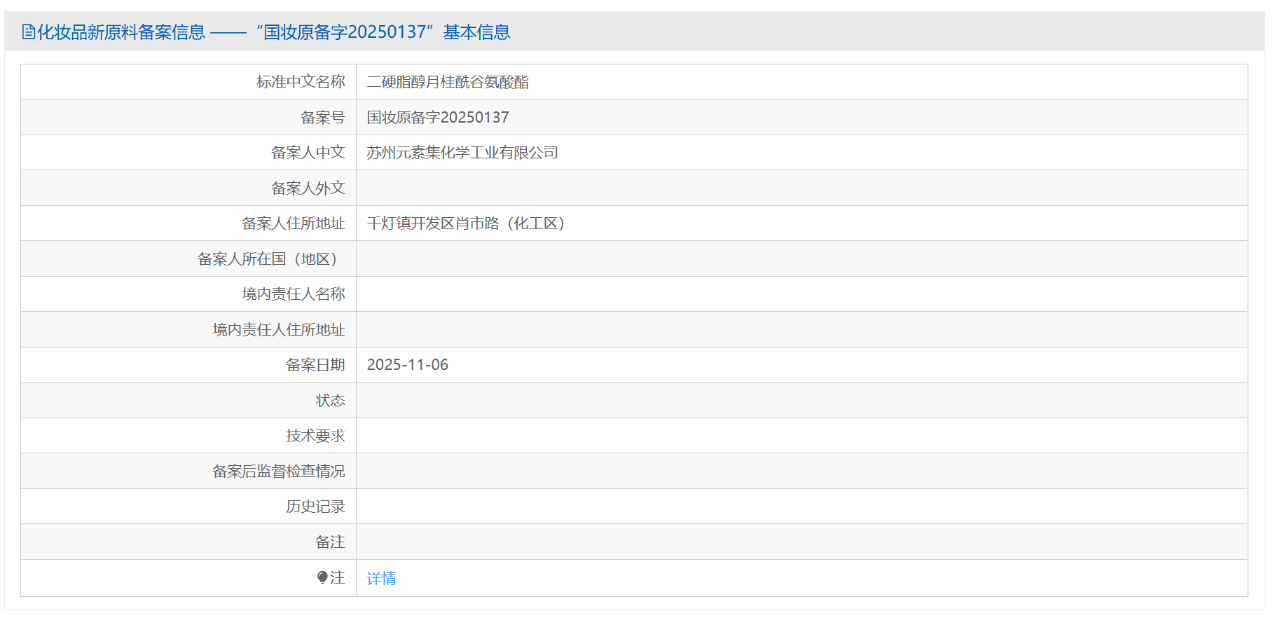
Task: Click the 备注 row label
Action: 329,541
